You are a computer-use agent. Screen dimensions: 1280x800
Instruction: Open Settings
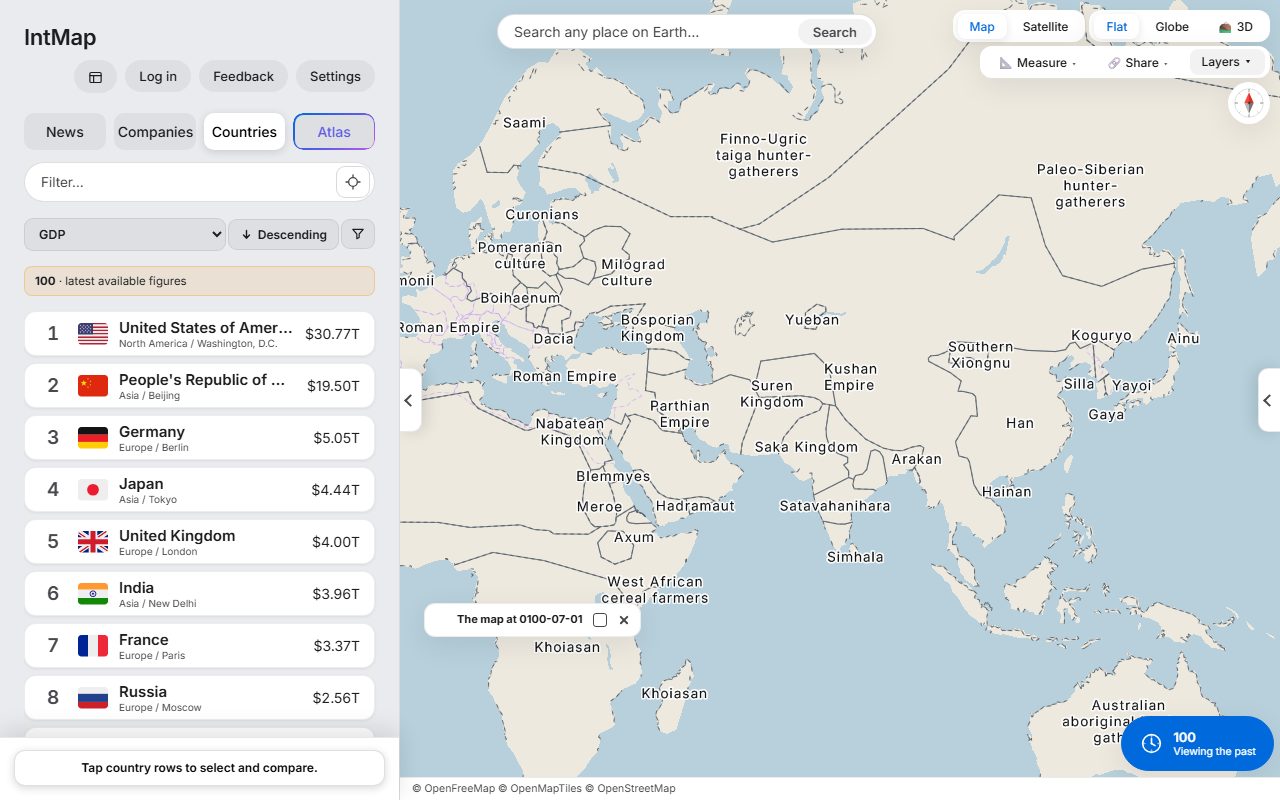335,77
